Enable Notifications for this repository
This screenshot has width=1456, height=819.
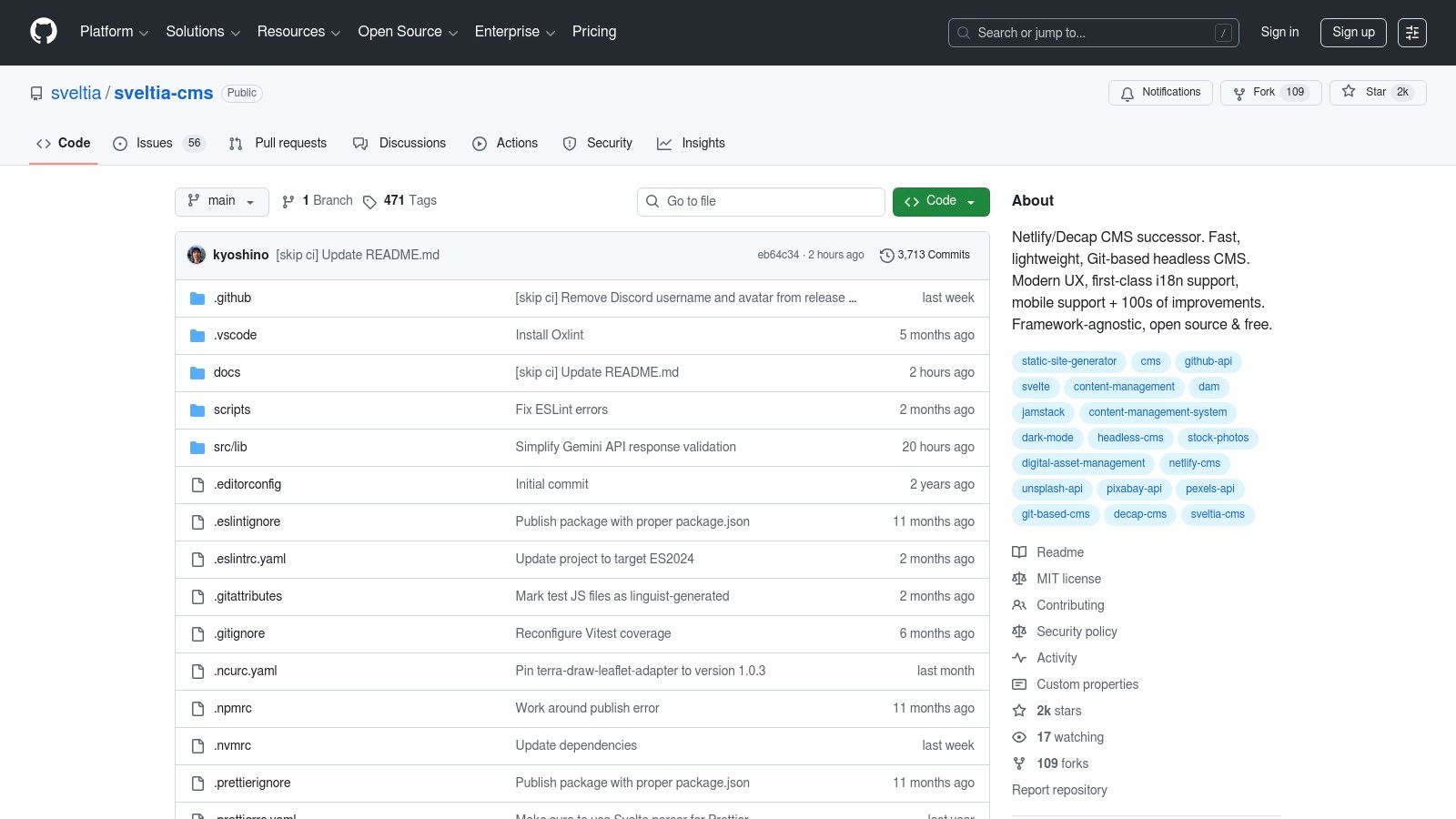point(1160,92)
